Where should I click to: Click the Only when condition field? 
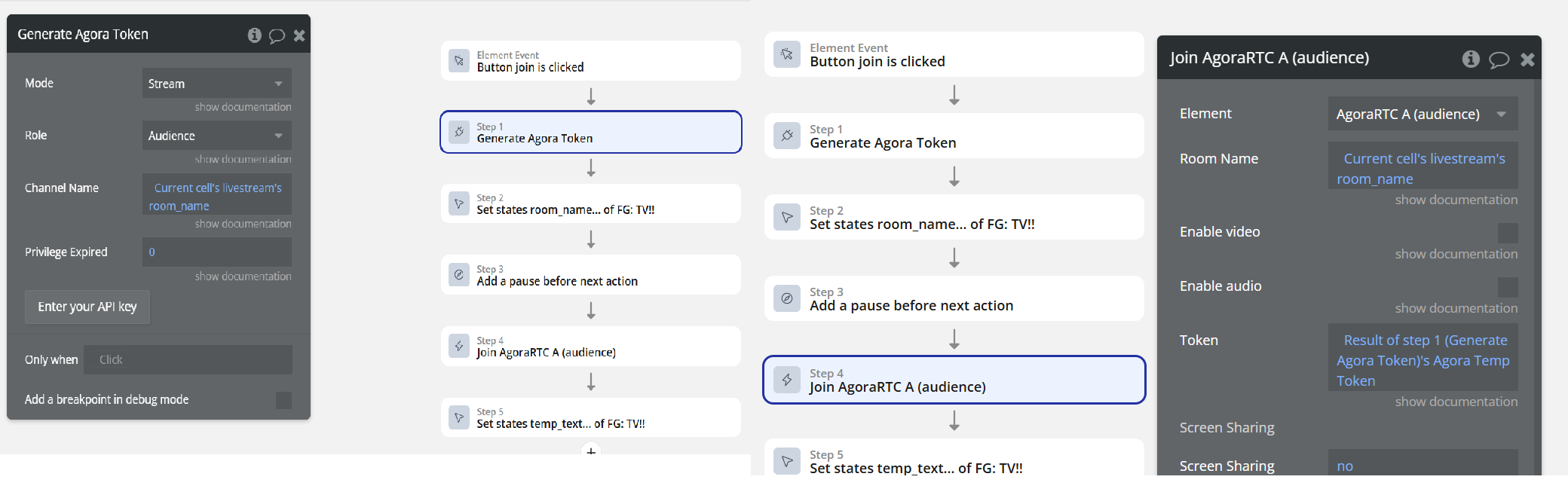tap(188, 360)
